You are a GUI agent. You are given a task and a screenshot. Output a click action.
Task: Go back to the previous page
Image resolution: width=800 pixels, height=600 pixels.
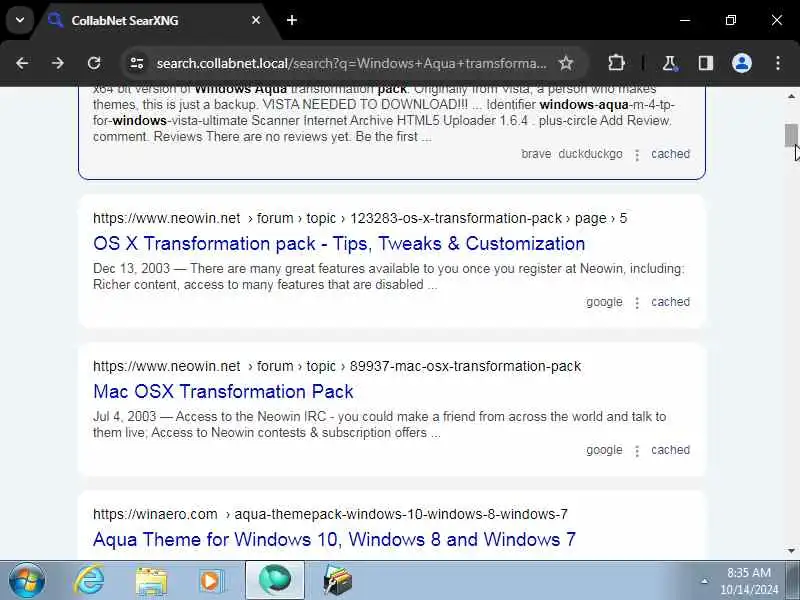(x=22, y=63)
